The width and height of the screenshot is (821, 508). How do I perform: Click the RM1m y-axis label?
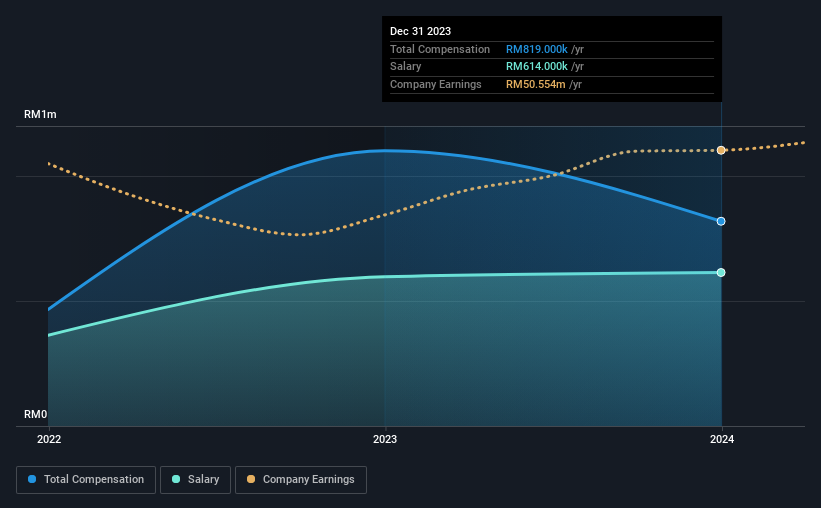click(40, 114)
